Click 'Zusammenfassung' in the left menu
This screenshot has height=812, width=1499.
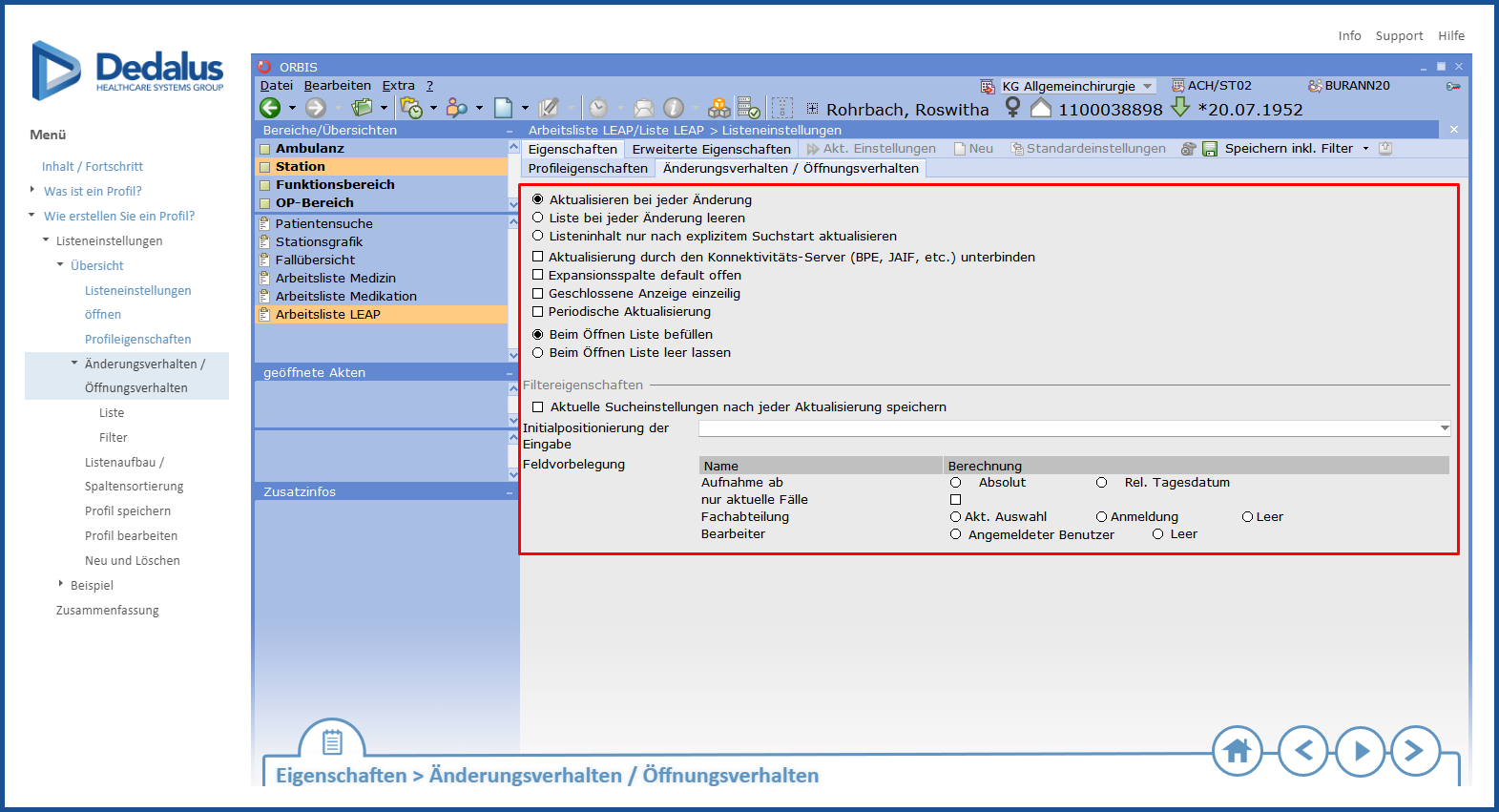[108, 611]
